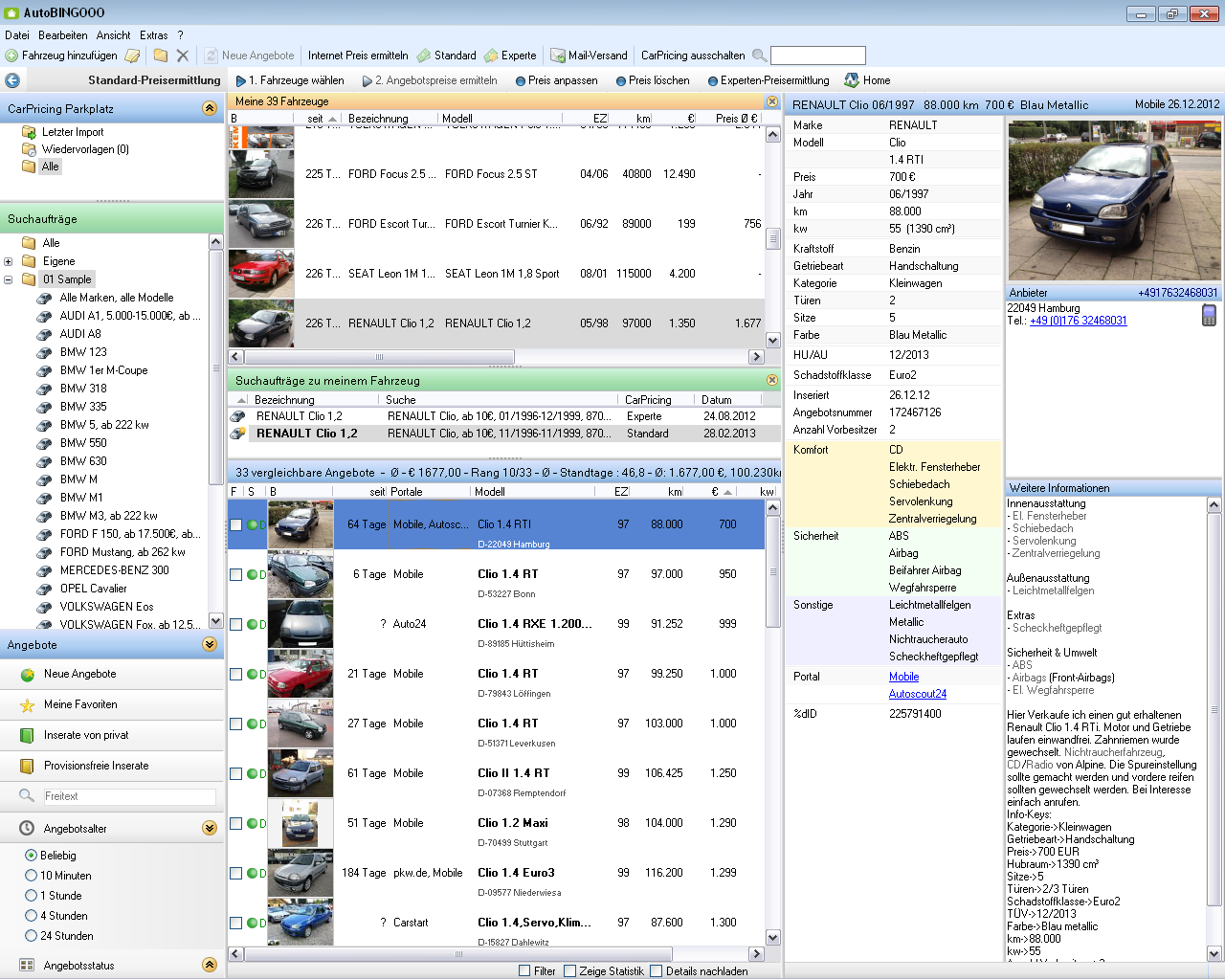Click the blue back arrow icon
Image resolution: width=1225 pixels, height=980 pixels.
(12, 80)
